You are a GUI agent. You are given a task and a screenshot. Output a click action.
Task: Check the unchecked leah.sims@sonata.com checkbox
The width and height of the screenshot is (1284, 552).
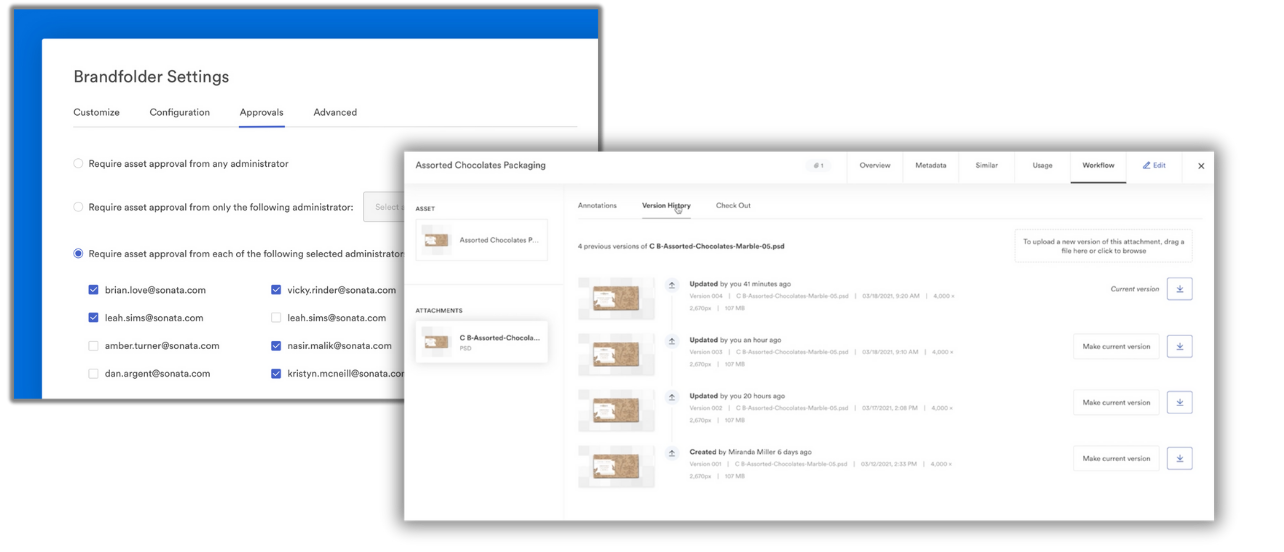click(x=276, y=318)
